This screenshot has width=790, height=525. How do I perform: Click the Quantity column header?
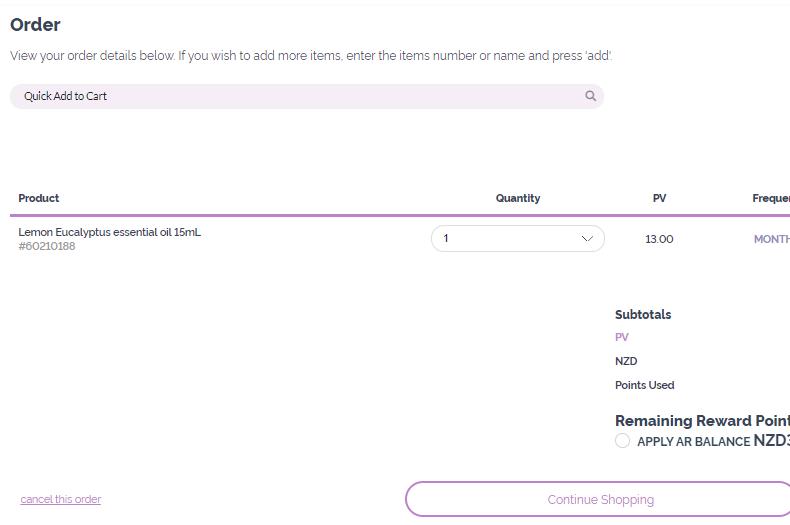click(518, 198)
